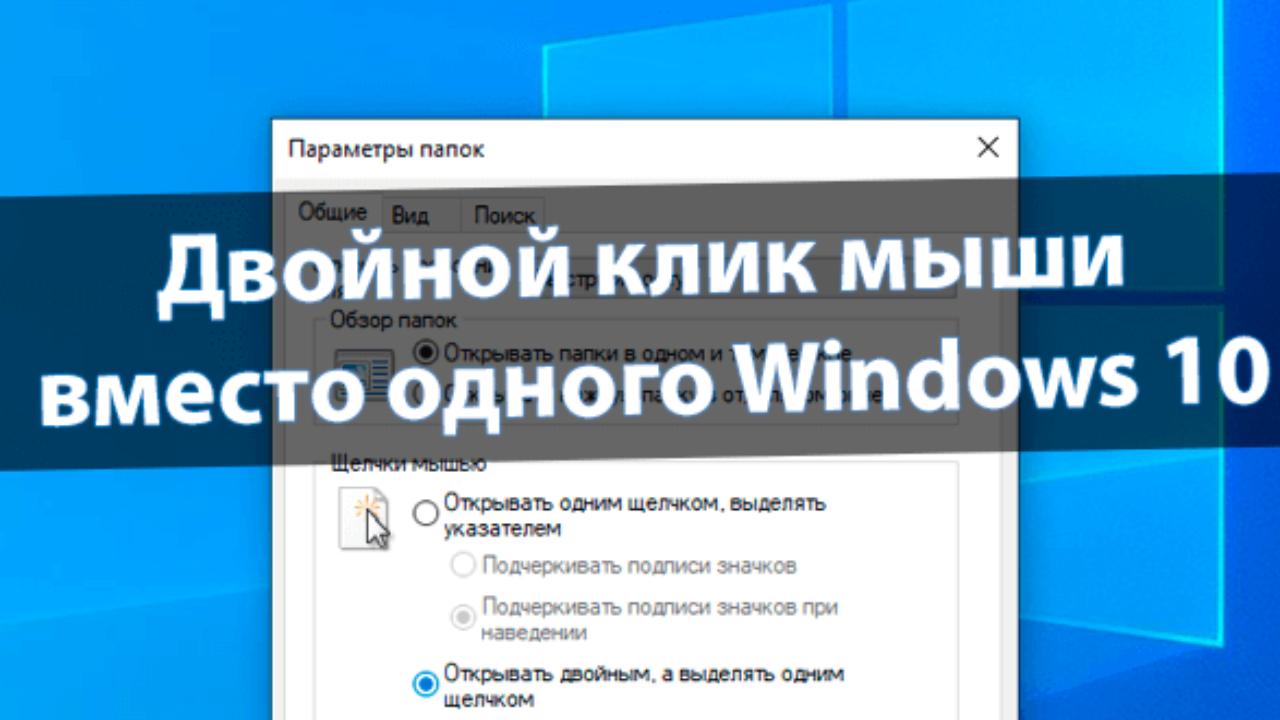Click the 'Параметры папок' window title
Image resolution: width=1280 pixels, height=720 pixels.
point(386,149)
